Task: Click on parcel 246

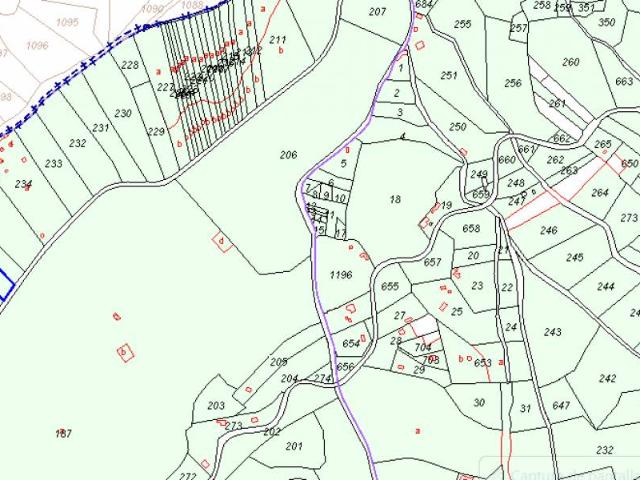Action: click(x=549, y=230)
